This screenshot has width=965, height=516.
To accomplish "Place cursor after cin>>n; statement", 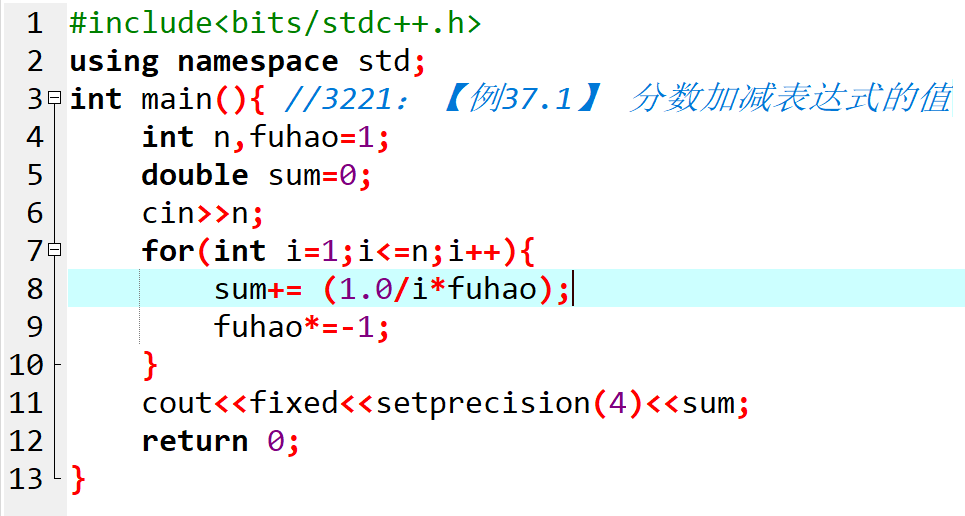I will click(x=265, y=214).
